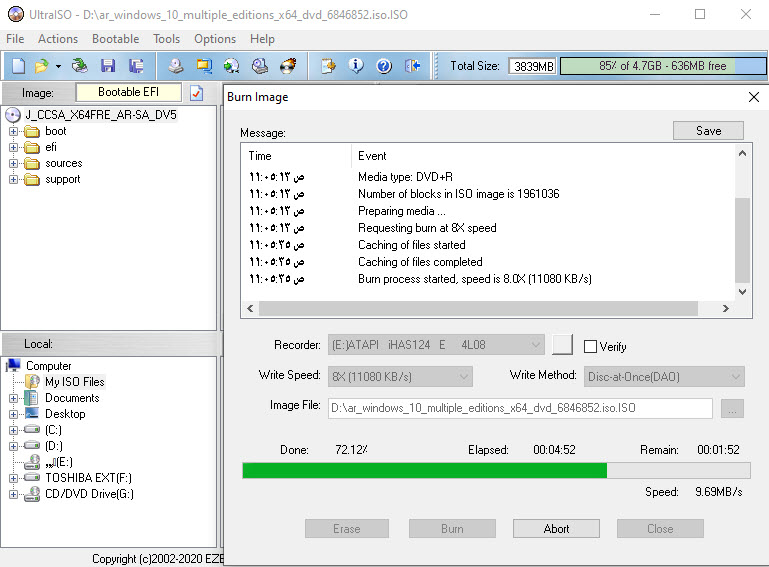Expand the (C:) drive node

[x=13, y=430]
